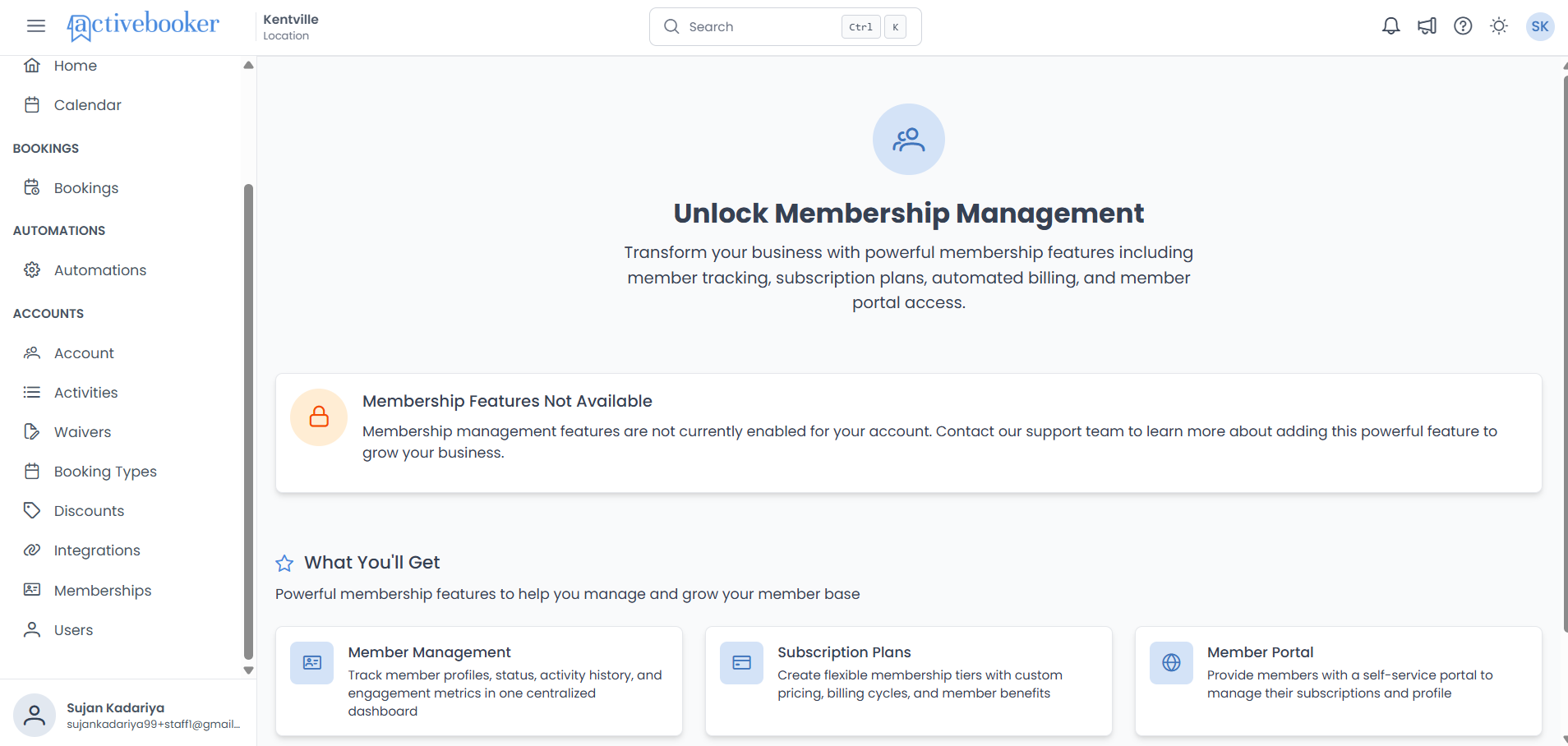The height and width of the screenshot is (746, 1568).
Task: Open the Kentville location selector
Action: [291, 26]
